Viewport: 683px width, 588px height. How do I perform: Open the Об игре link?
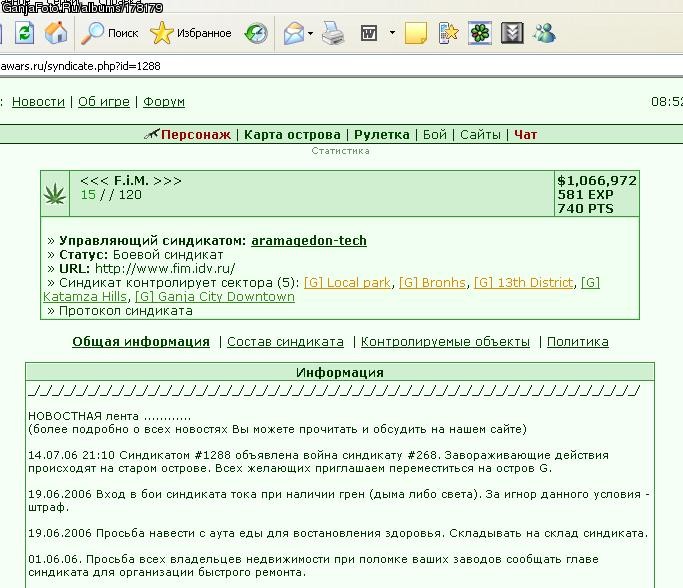104,102
